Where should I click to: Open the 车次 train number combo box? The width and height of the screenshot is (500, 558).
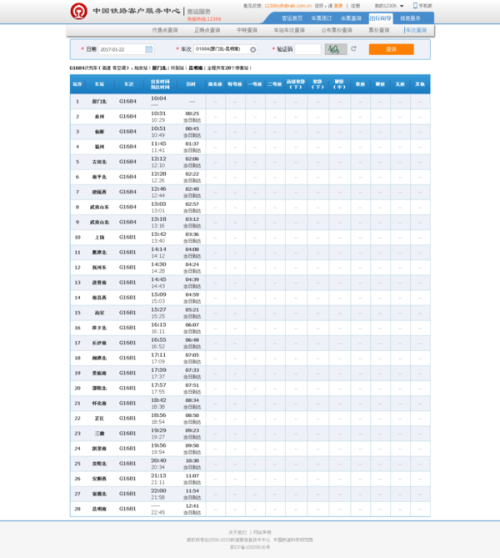[225, 49]
